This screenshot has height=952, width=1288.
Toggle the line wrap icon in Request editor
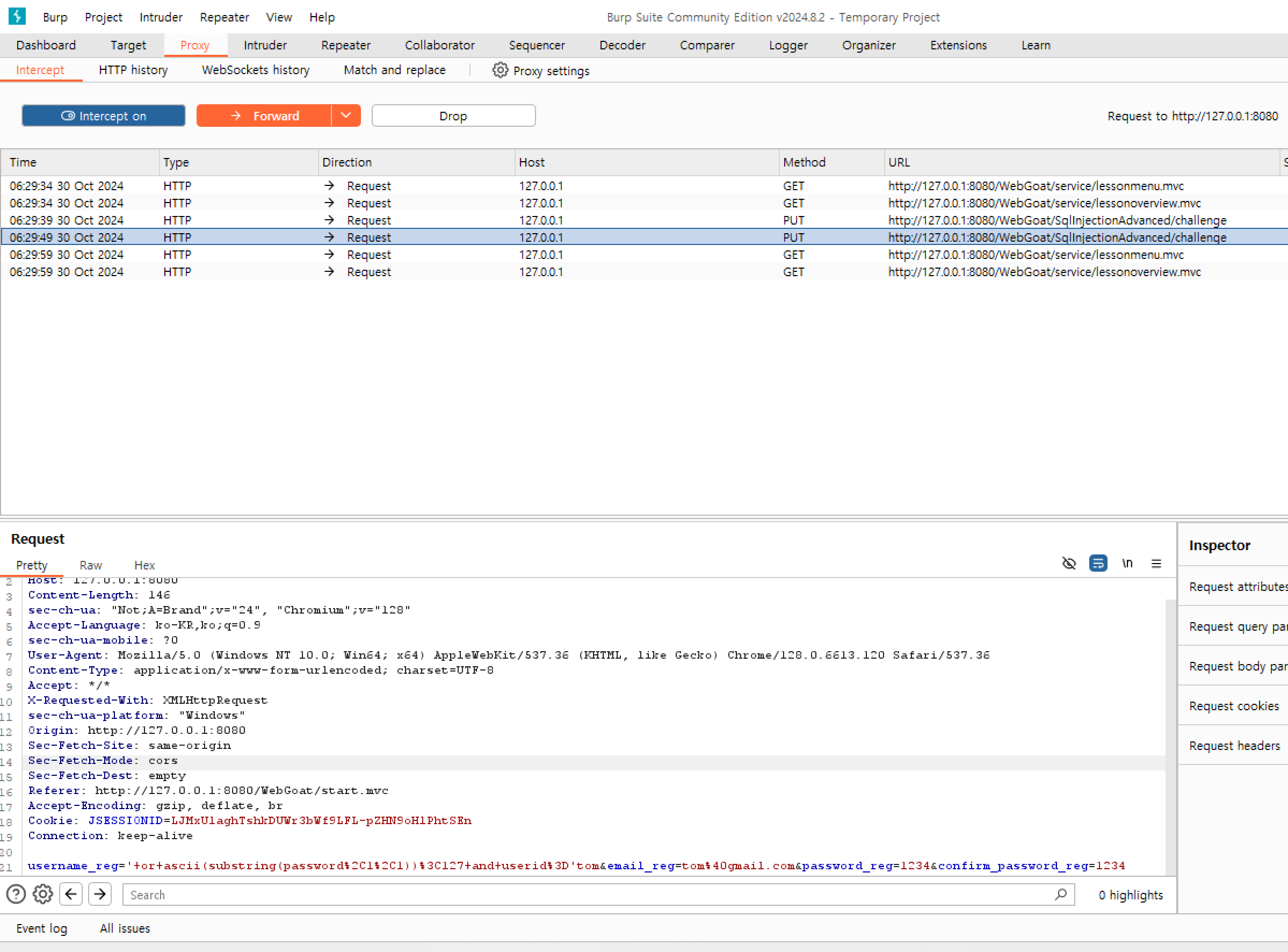coord(1098,563)
